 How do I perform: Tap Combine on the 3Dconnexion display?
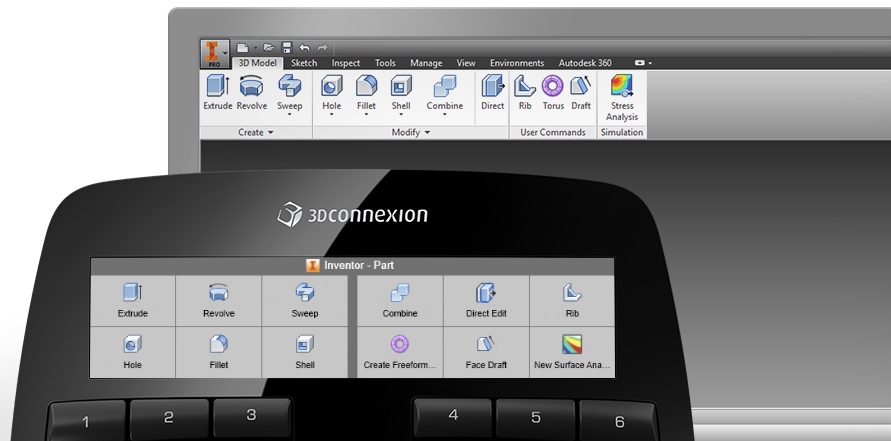400,301
